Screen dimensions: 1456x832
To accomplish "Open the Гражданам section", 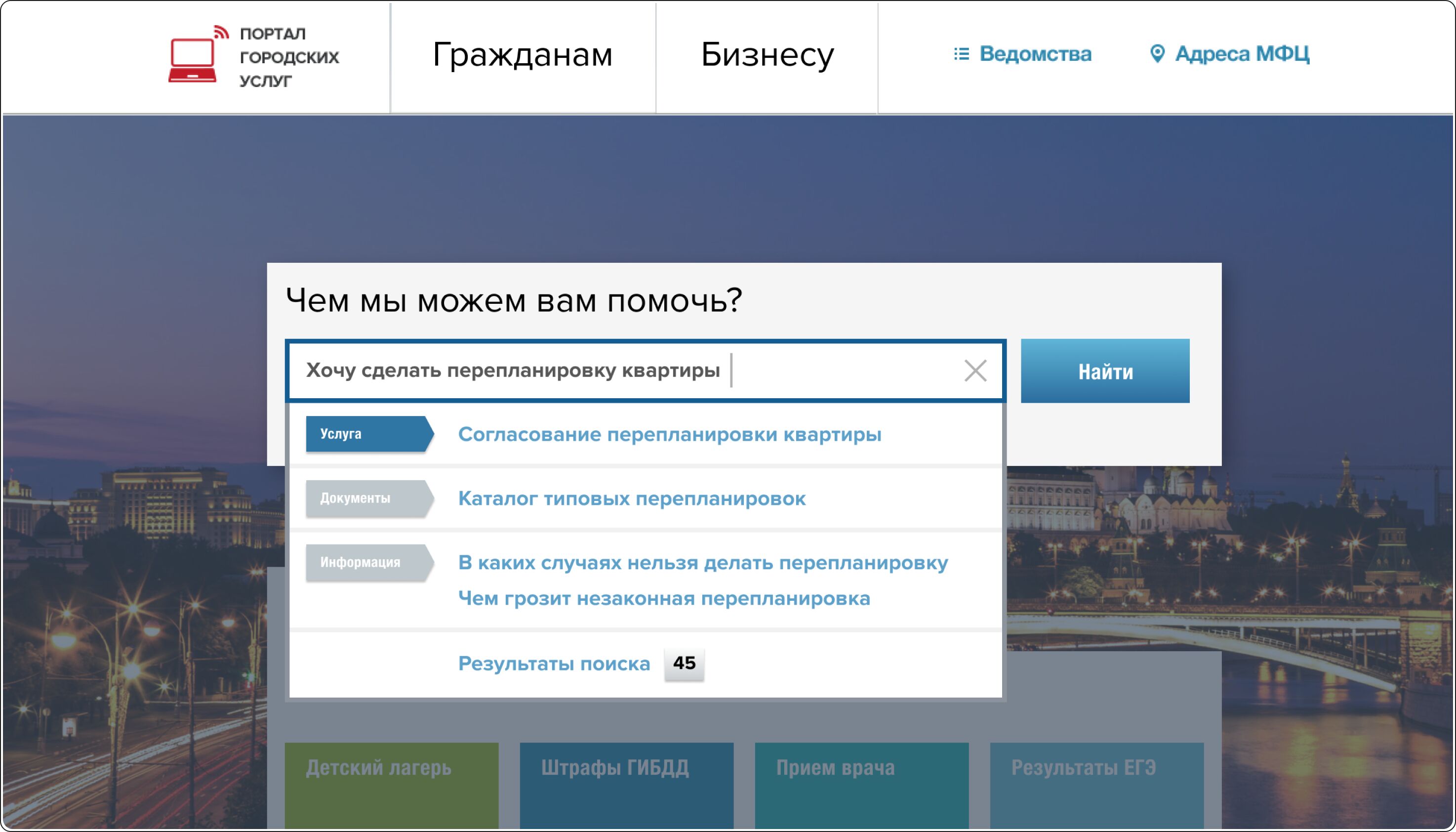I will pos(522,55).
